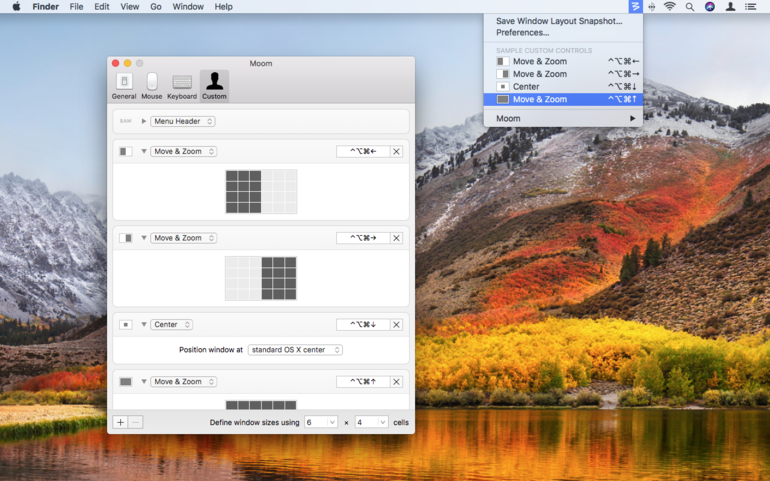Click the Moom menu bar icon
Image resolution: width=770 pixels, height=481 pixels.
tap(635, 6)
